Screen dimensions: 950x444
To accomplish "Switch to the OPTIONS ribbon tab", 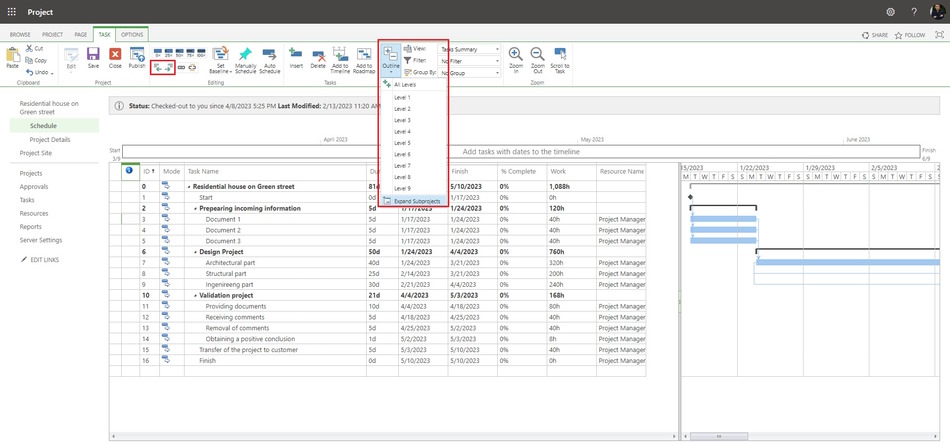I will tap(132, 35).
